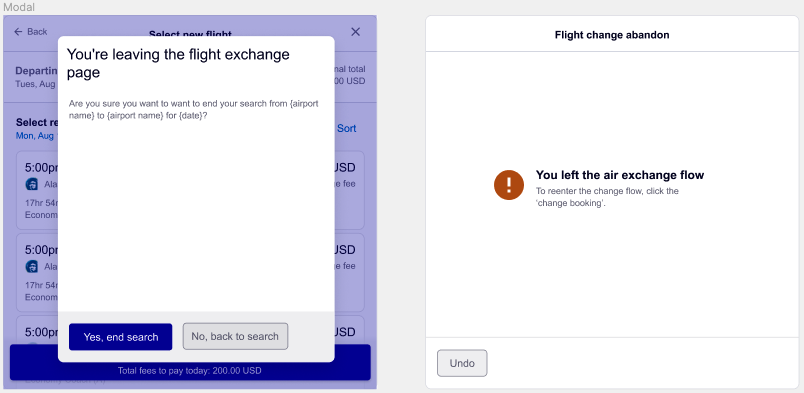Select the third 5:00pm flight card
This screenshot has height=393, width=804.
190,331
